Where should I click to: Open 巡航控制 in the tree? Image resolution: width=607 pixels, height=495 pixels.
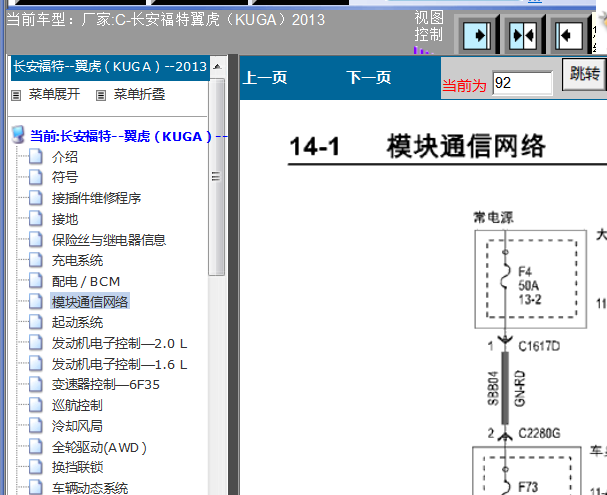click(77, 406)
